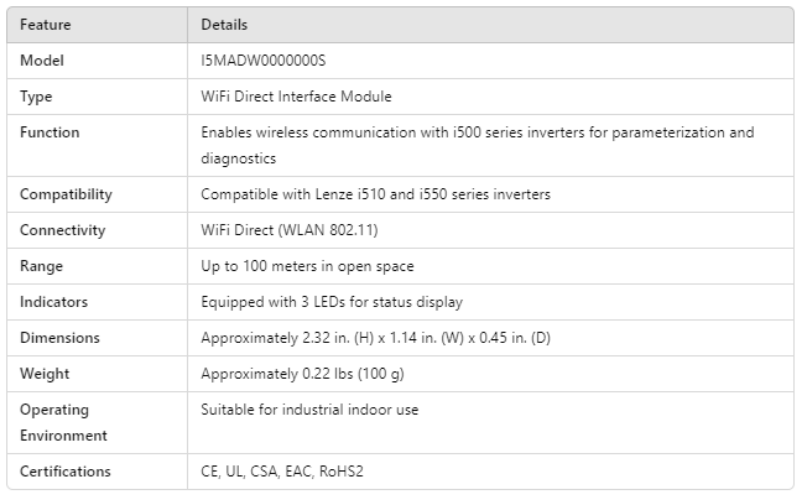Click the Type row label
802x500 pixels.
tap(36, 96)
